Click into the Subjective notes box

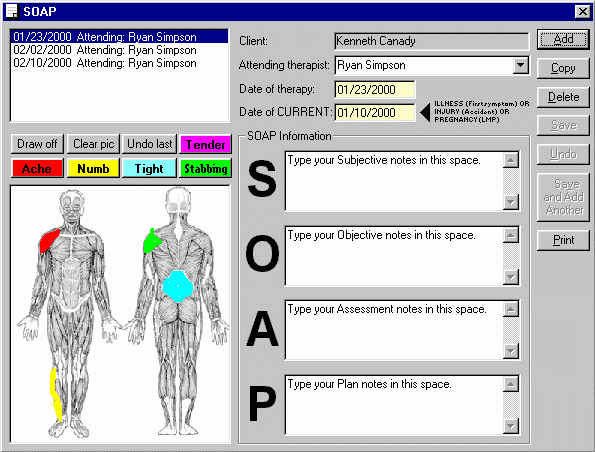coord(394,181)
